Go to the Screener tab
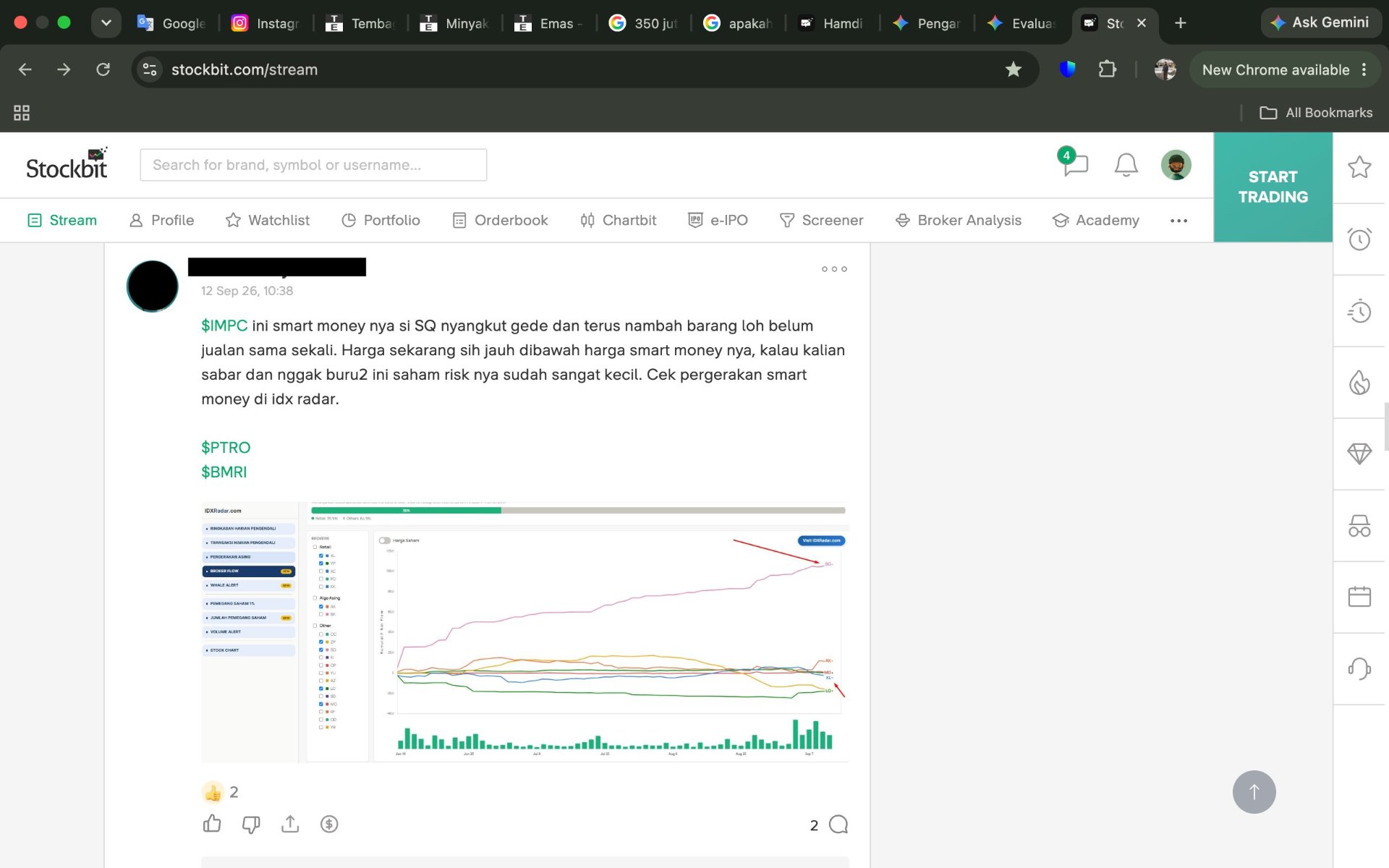Screen dimensions: 1389x868 coord(821,220)
